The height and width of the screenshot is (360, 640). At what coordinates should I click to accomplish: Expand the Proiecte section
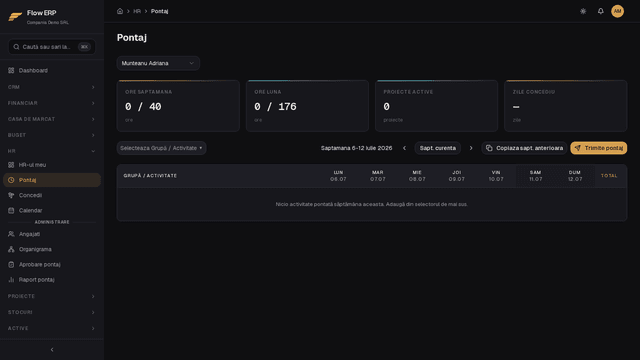pos(52,296)
